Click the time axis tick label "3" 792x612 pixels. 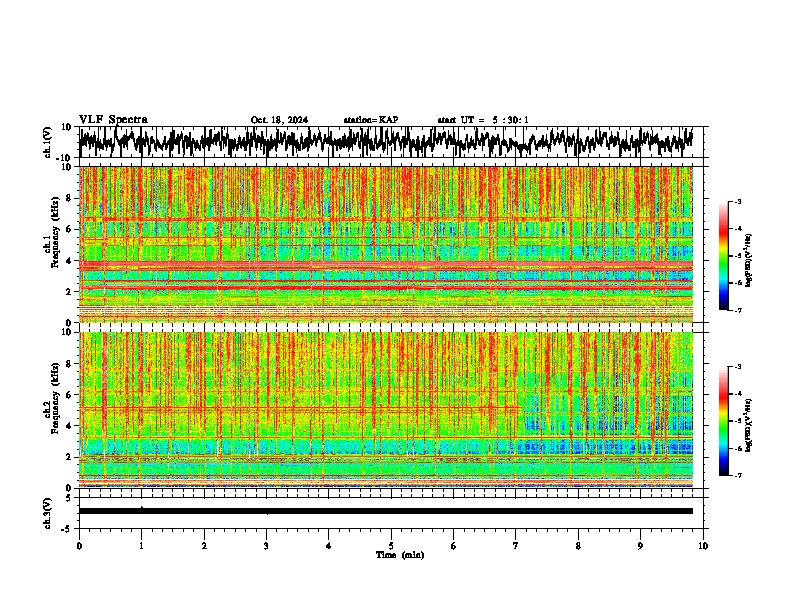click(266, 546)
